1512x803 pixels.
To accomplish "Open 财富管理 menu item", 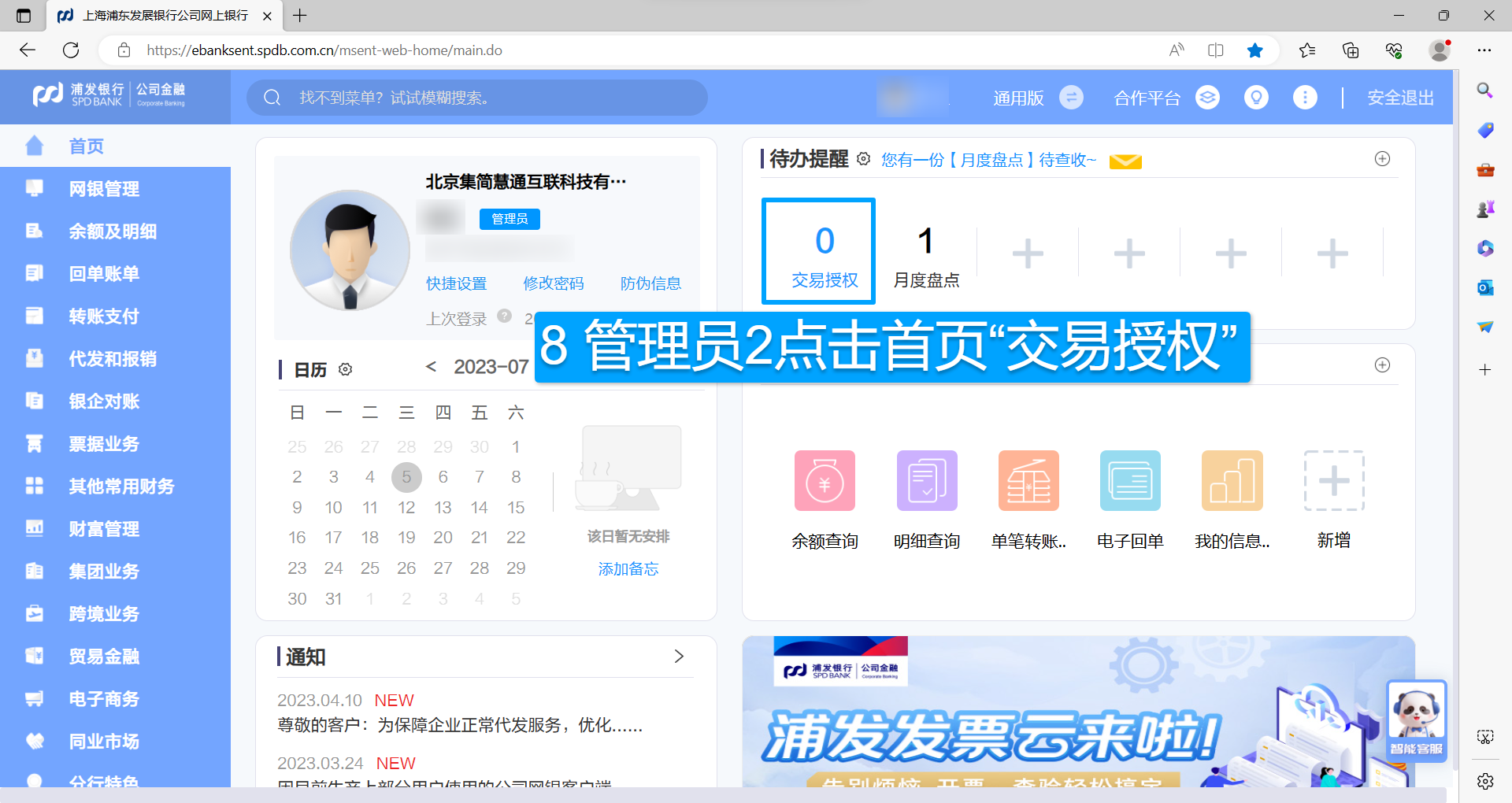I will pyautogui.click(x=115, y=529).
